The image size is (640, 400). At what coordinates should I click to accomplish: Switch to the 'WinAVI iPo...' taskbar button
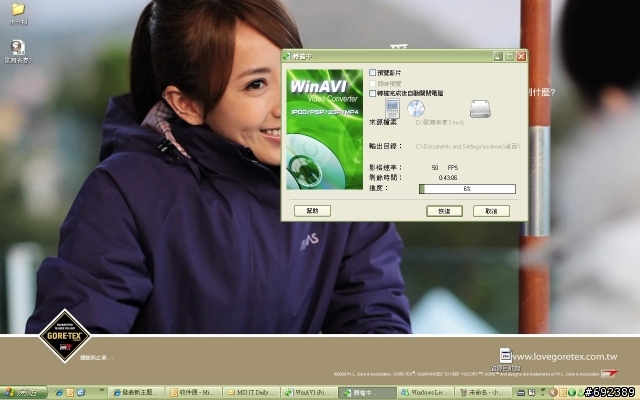pyautogui.click(x=309, y=393)
